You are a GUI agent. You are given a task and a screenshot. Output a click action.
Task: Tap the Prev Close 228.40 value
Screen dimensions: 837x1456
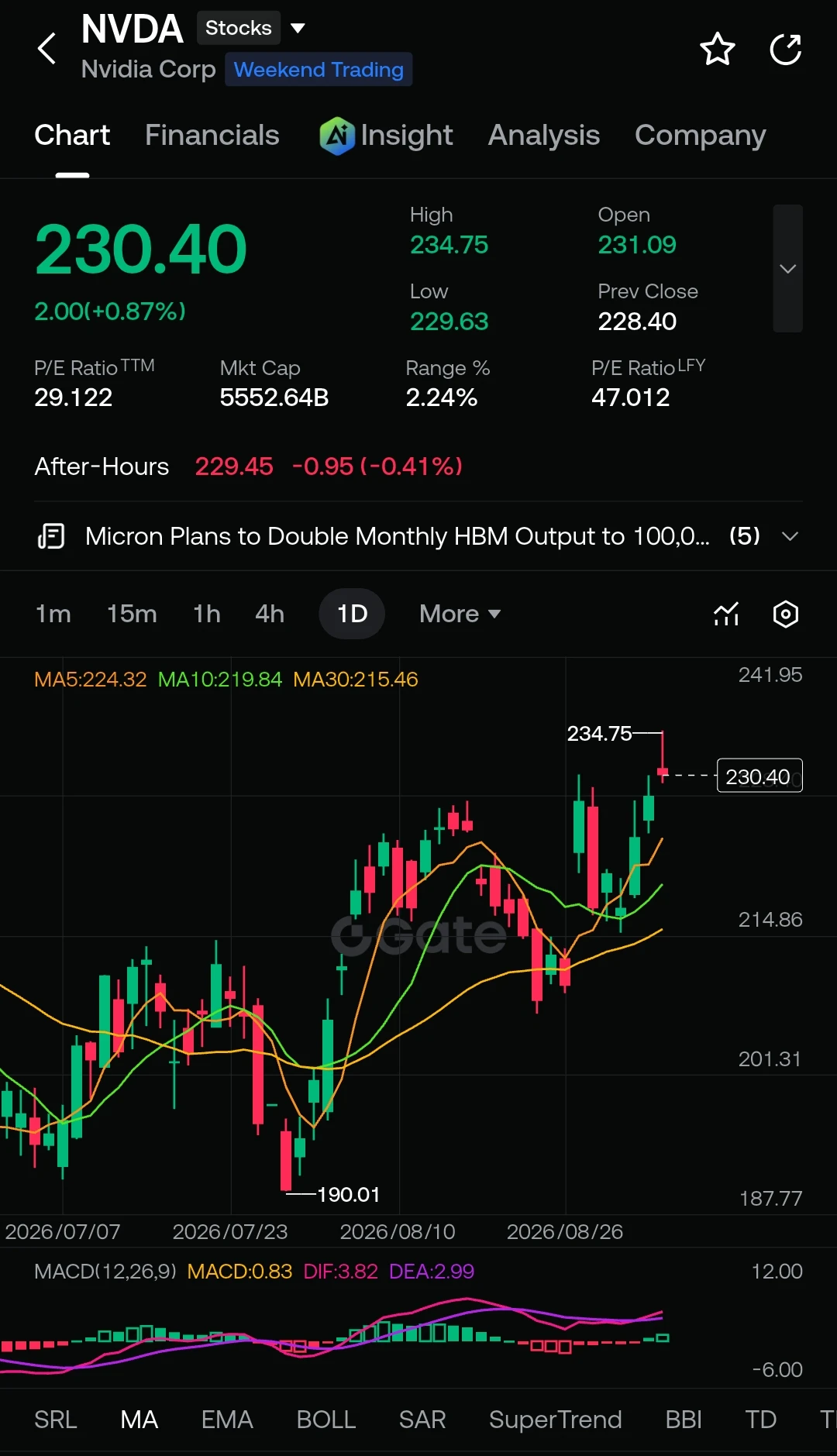click(637, 322)
